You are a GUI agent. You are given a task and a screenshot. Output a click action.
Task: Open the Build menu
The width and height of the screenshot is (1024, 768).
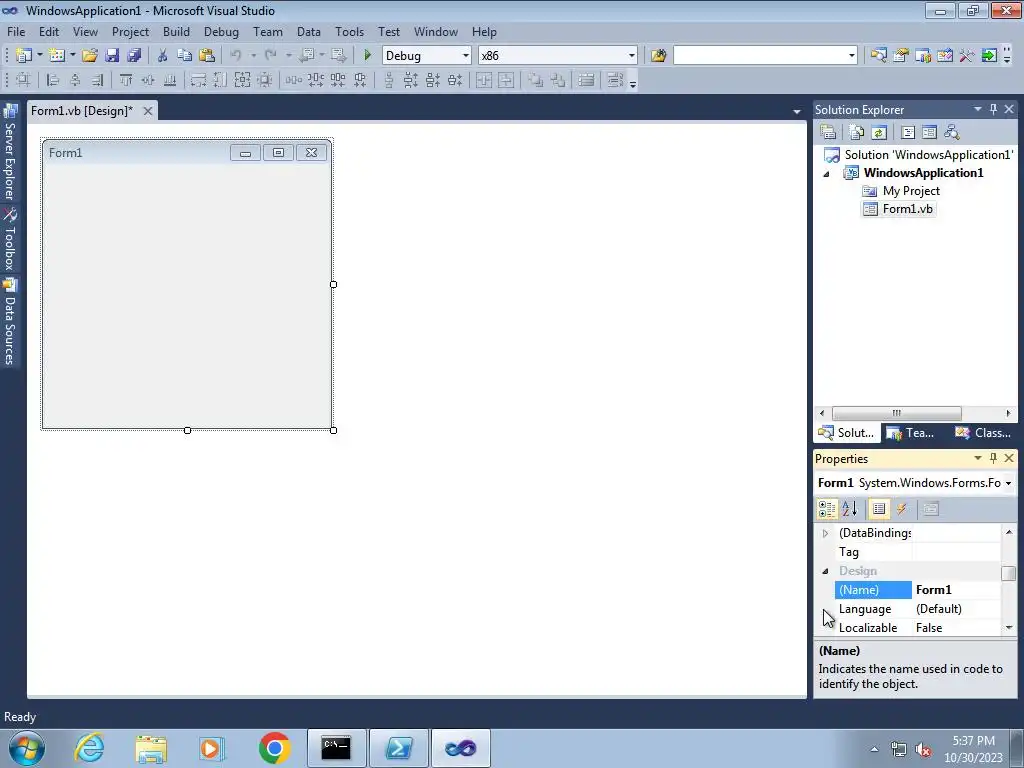(176, 31)
